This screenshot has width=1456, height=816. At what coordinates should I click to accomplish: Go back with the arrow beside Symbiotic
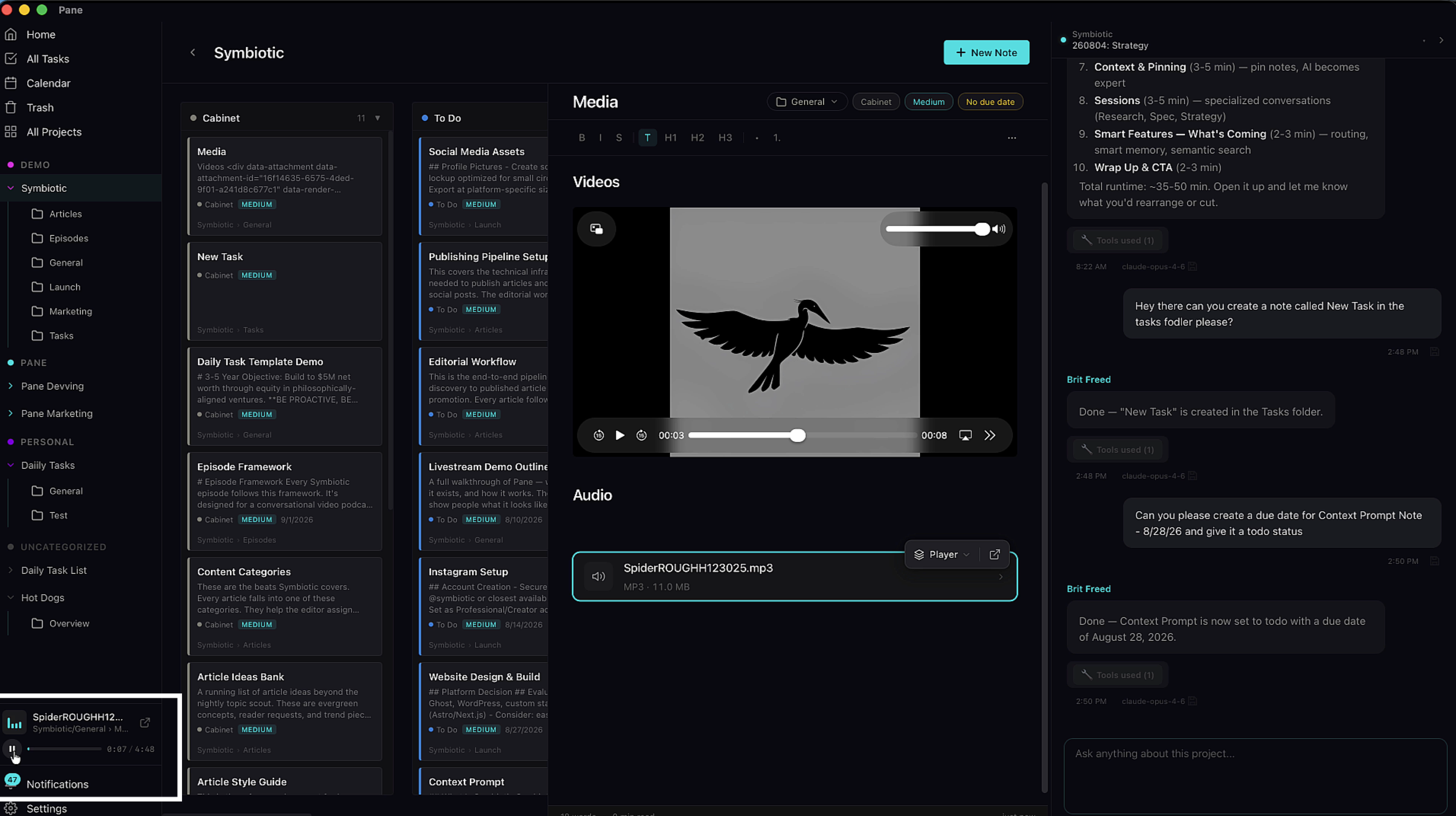point(193,53)
